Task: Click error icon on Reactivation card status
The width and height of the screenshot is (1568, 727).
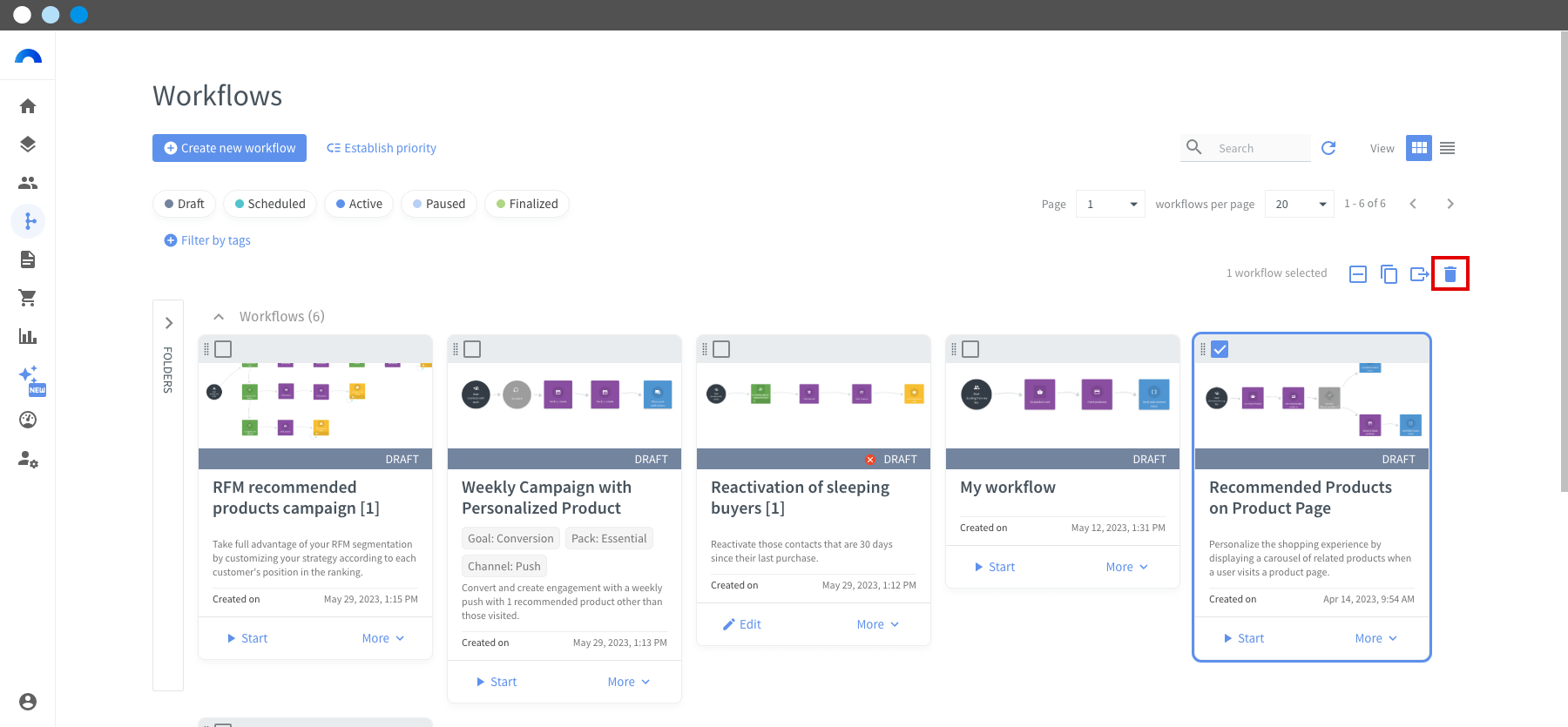Action: tap(870, 459)
